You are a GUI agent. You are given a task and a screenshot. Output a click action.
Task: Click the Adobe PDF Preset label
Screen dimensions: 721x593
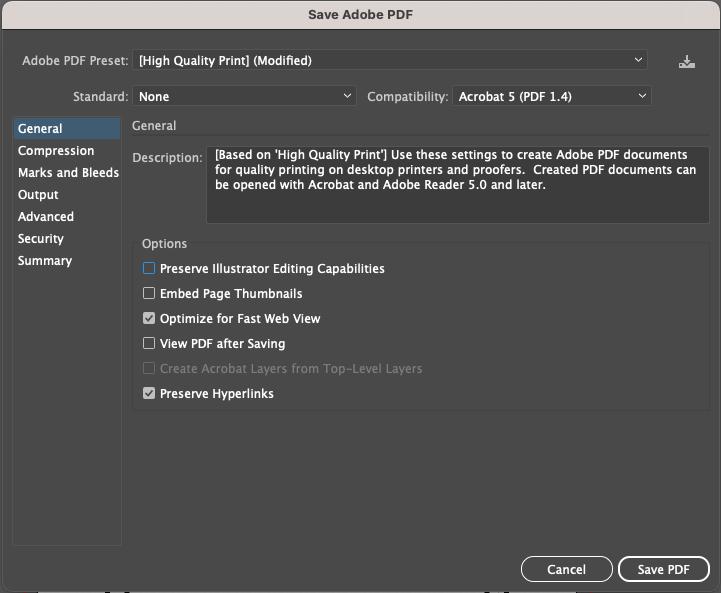coord(75,61)
